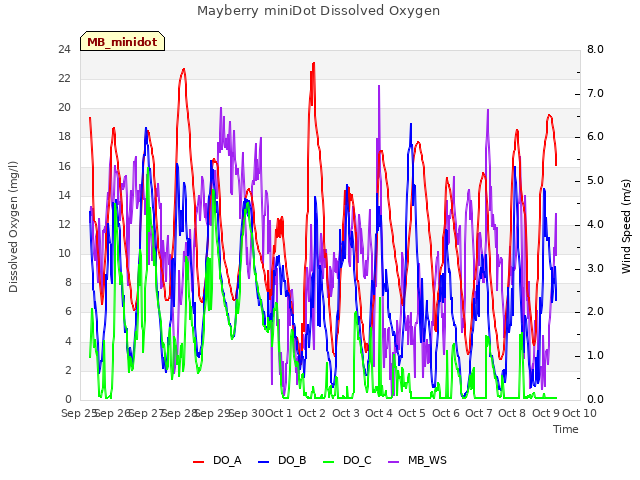Click the Time axis label
The height and width of the screenshot is (480, 640).
566,429
